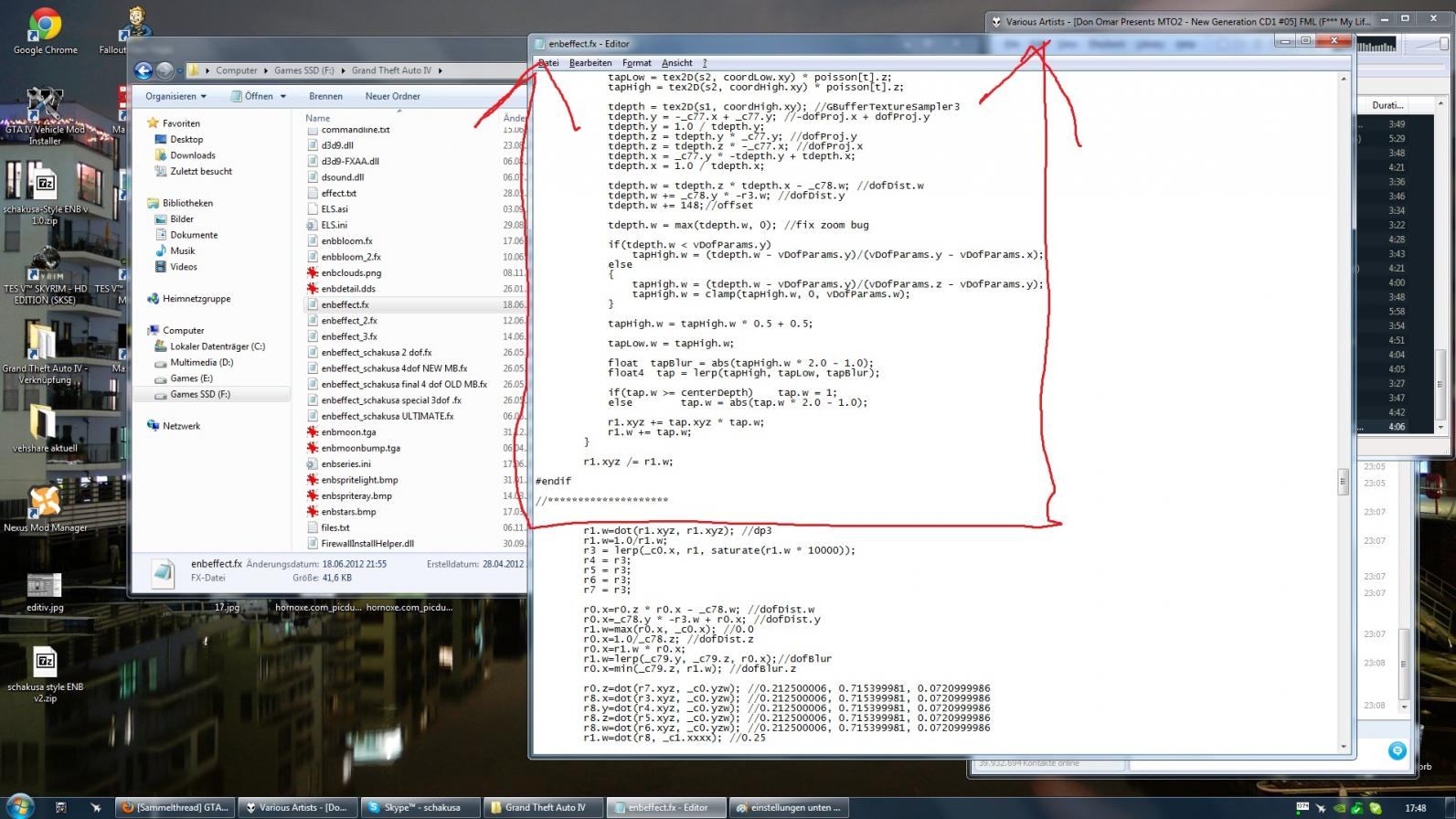Click taskbar clock showing 17:48
The height and width of the screenshot is (819, 1456).
click(1415, 808)
